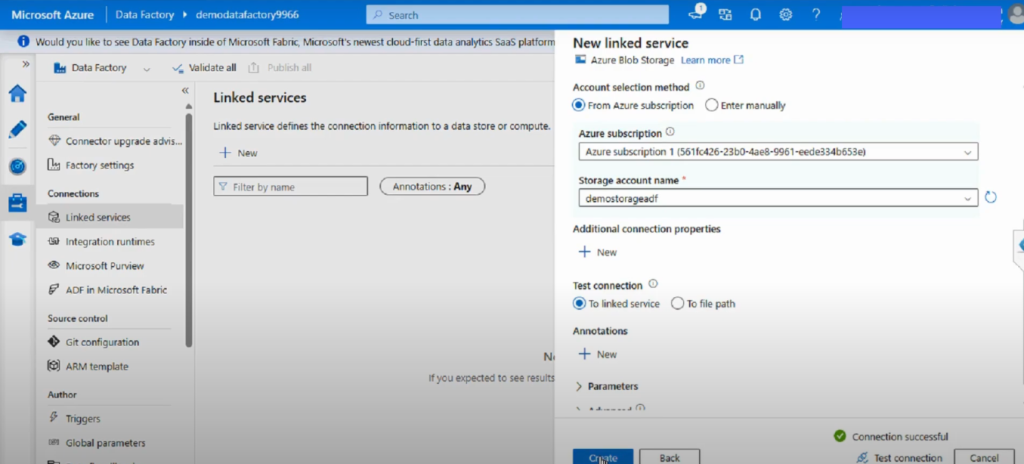Open the Learning center graduation cap icon

click(x=18, y=239)
